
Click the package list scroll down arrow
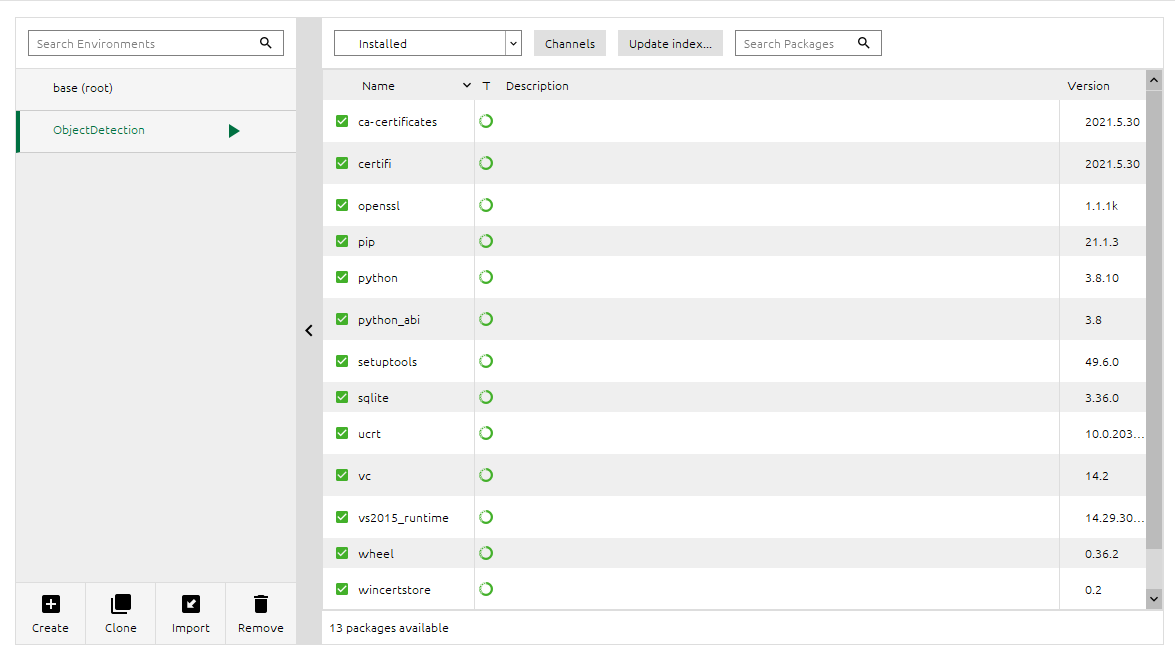point(1154,598)
